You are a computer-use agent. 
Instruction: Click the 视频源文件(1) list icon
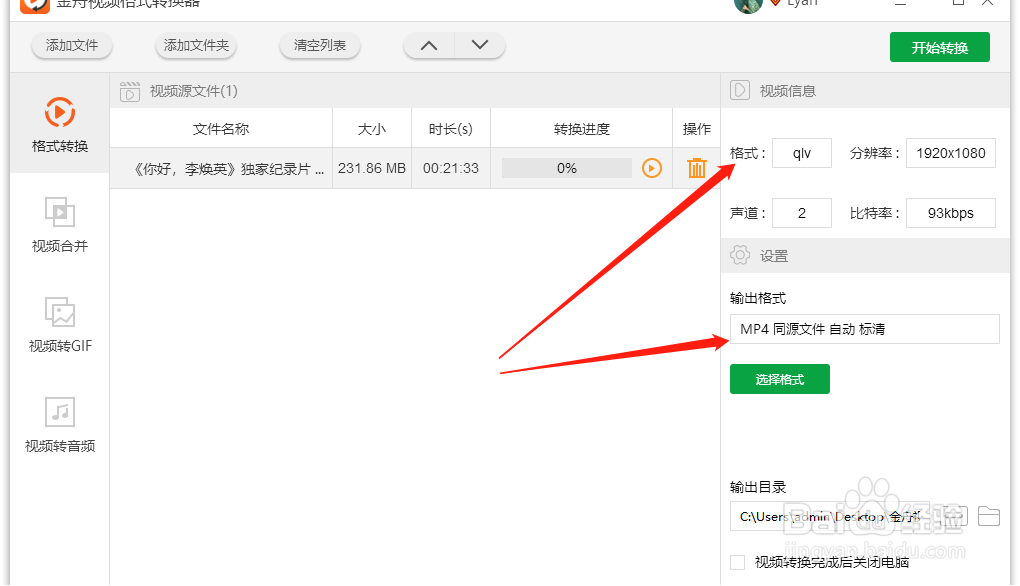[129, 91]
